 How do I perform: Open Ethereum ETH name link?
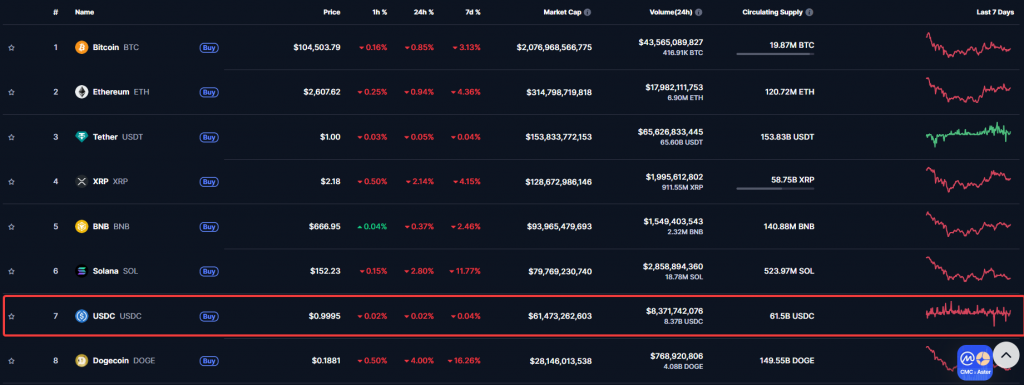tap(121, 92)
